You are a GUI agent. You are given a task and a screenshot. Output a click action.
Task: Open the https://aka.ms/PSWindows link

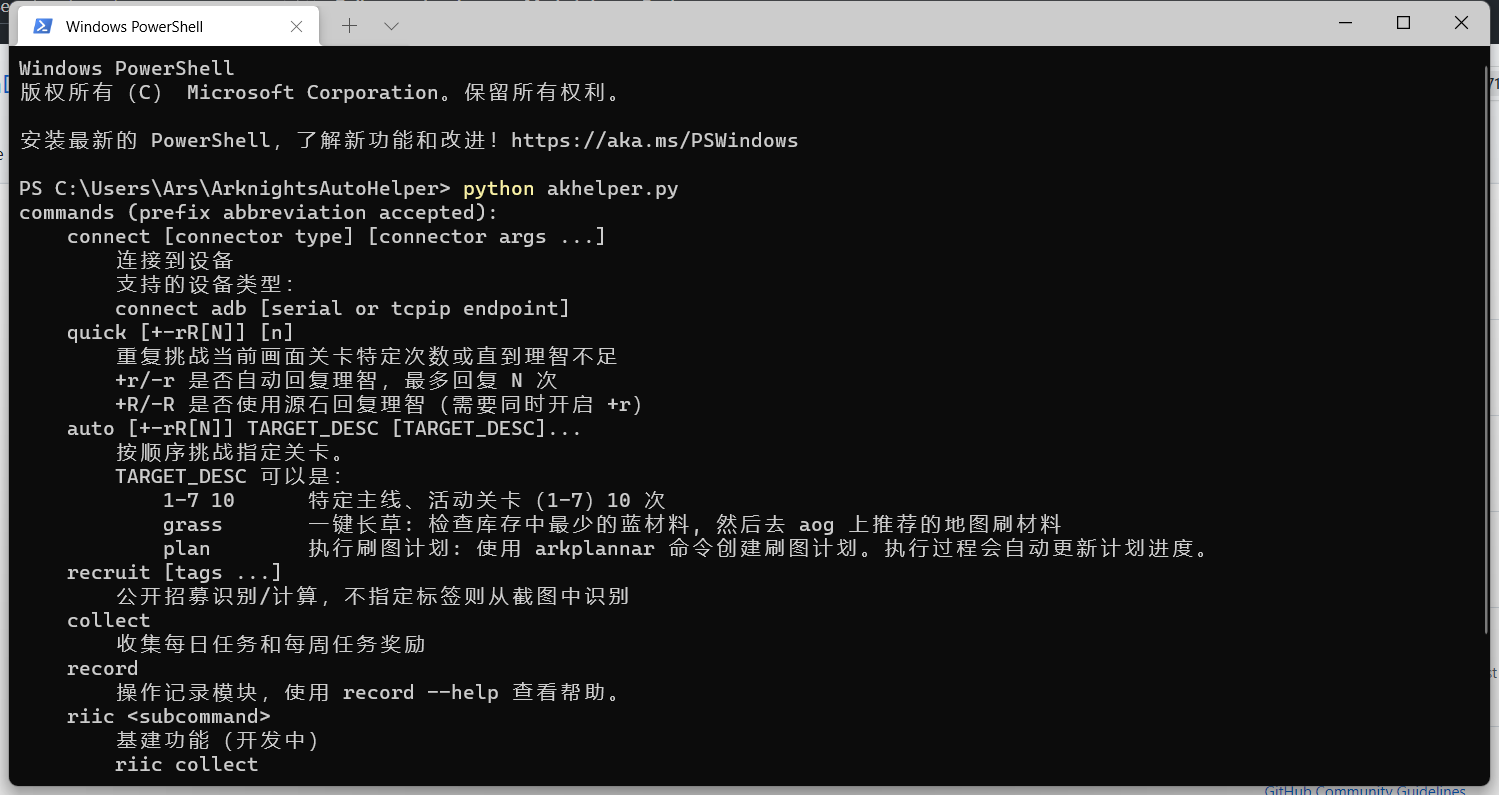pos(654,140)
